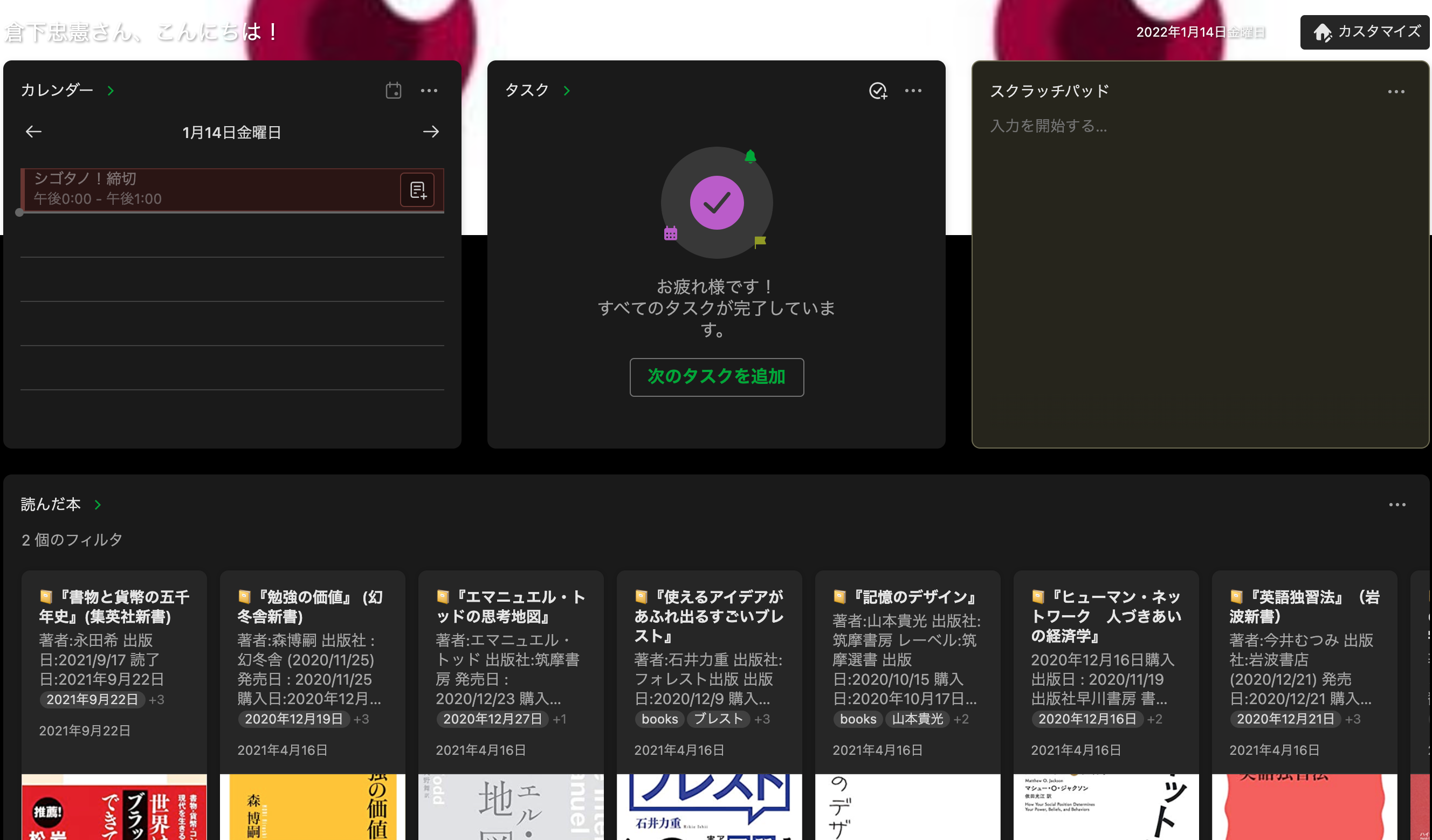Screen dimensions: 1432x840
Task: Show hidden tags via +3 on 書物と貨幣の五千年史 card
Action: point(157,700)
